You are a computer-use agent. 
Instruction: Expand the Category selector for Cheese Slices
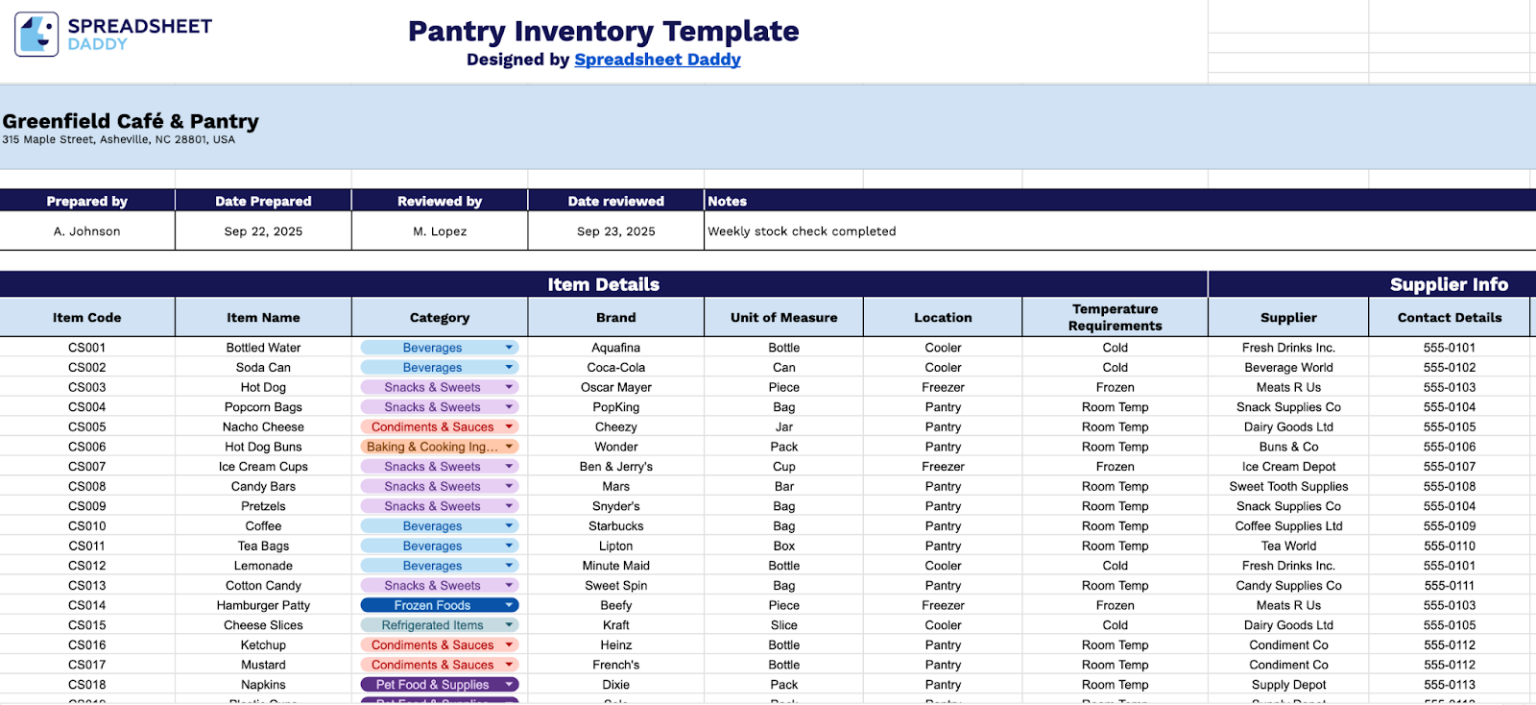tap(511, 624)
